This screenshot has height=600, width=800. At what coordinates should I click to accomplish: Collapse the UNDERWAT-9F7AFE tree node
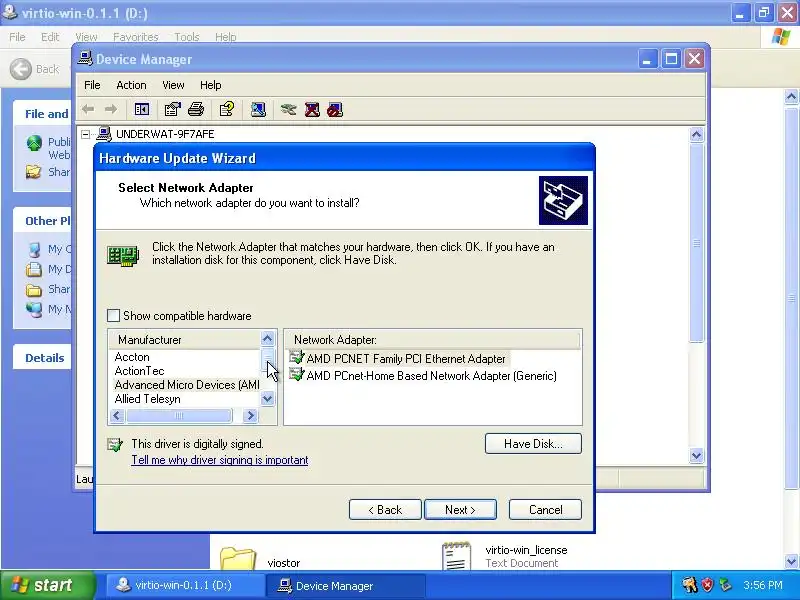click(86, 134)
